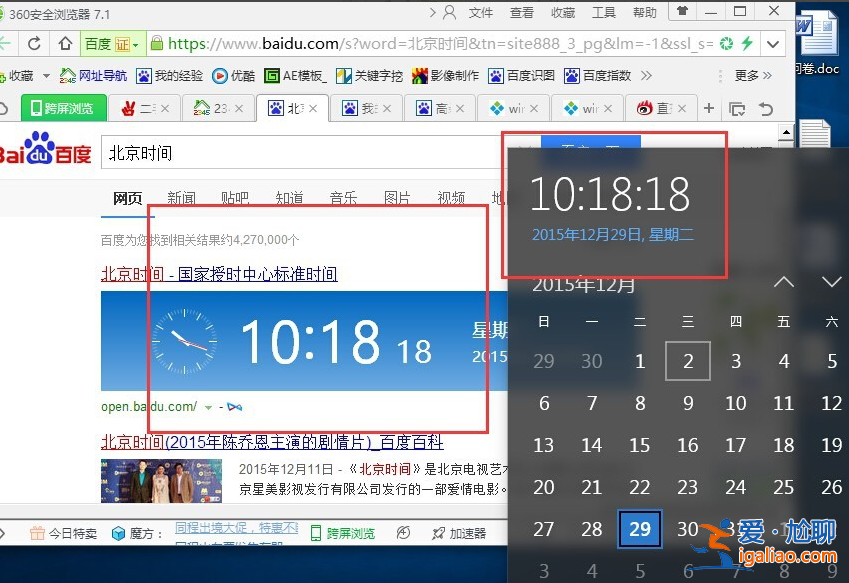
Task: Open the 国家授时中心标准时间 result link
Action: pos(255,274)
